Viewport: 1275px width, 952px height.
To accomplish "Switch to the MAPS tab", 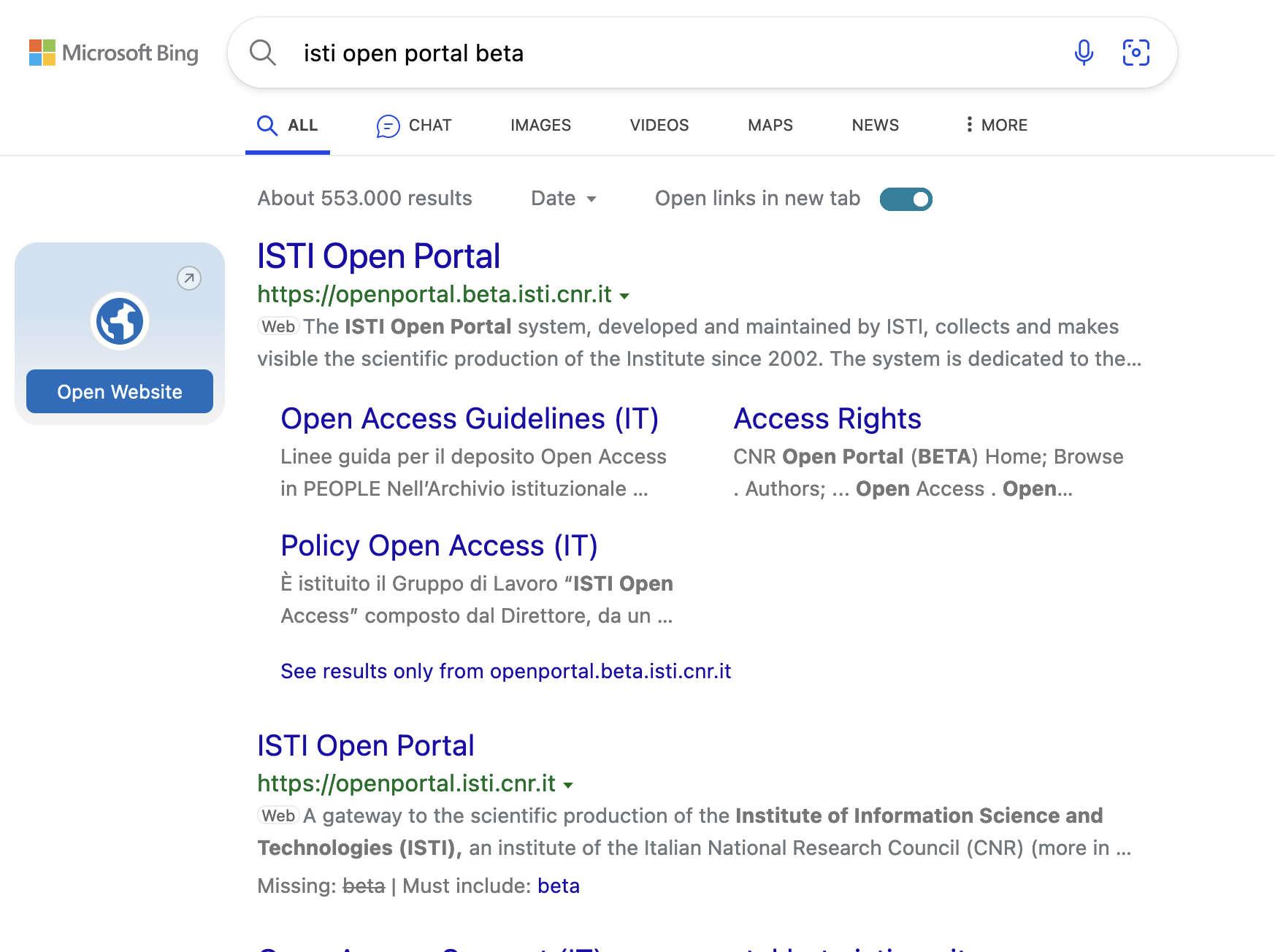I will (x=770, y=126).
